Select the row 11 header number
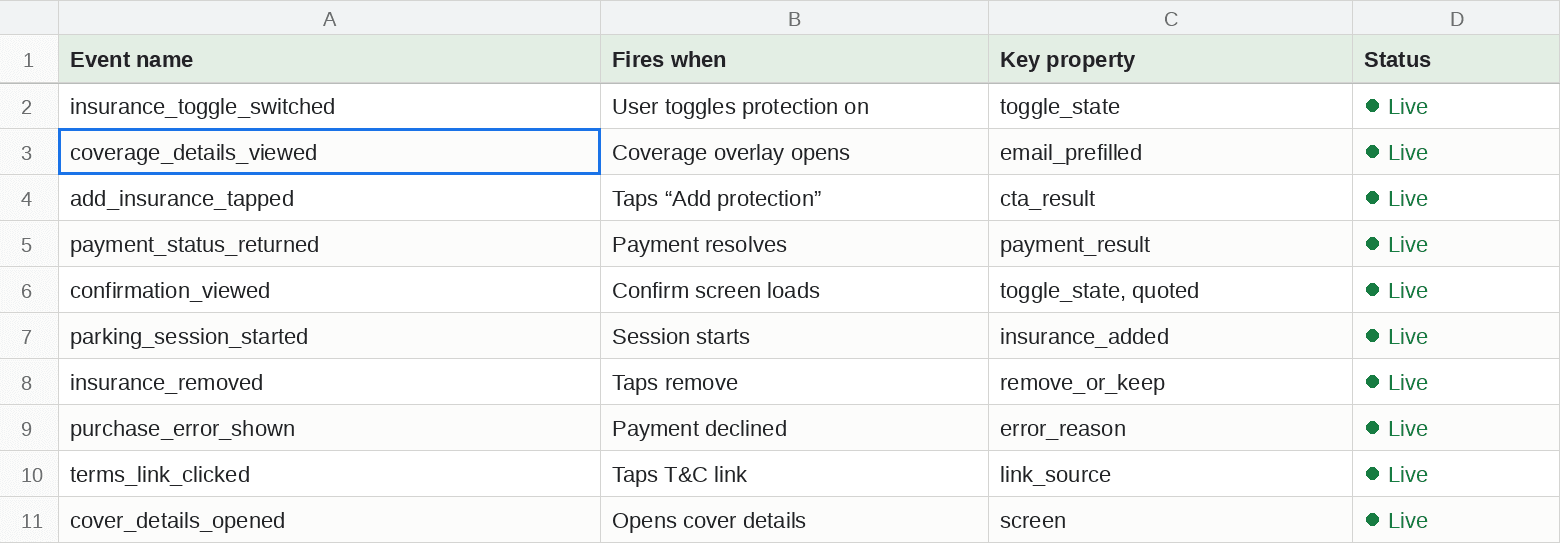1560x544 pixels. pyautogui.click(x=29, y=520)
